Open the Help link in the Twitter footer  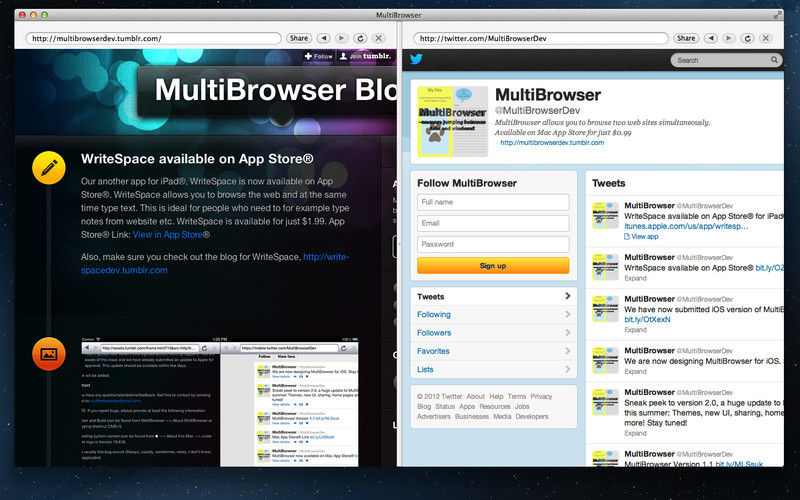[496, 396]
